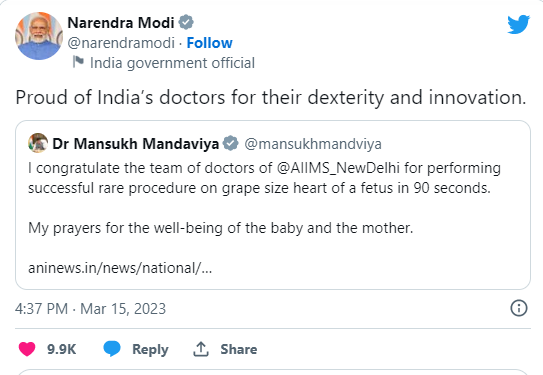This screenshot has height=375, width=543.
Task: Open the quoted tweet about fetus procedure
Action: [273, 205]
